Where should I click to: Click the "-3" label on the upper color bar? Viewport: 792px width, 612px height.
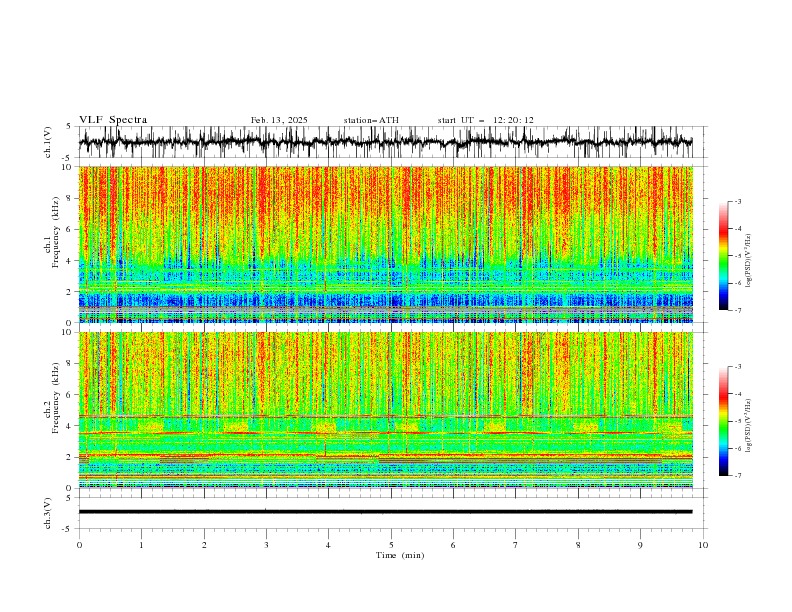tap(738, 201)
